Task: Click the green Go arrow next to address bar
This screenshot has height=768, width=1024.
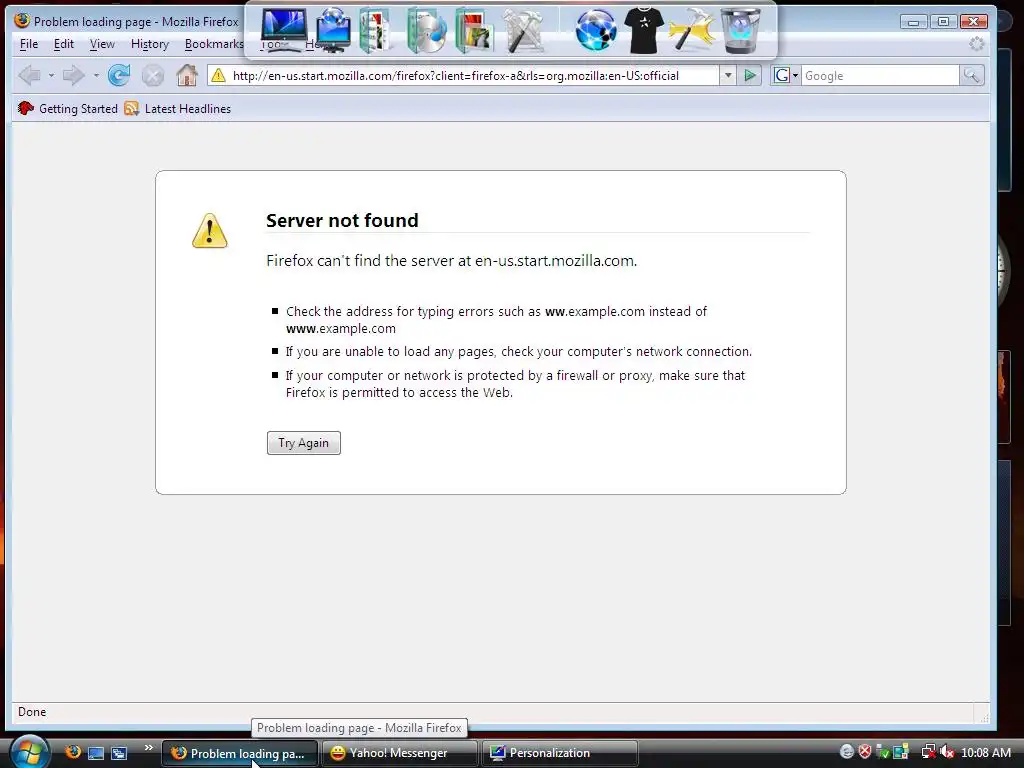Action: (750, 76)
